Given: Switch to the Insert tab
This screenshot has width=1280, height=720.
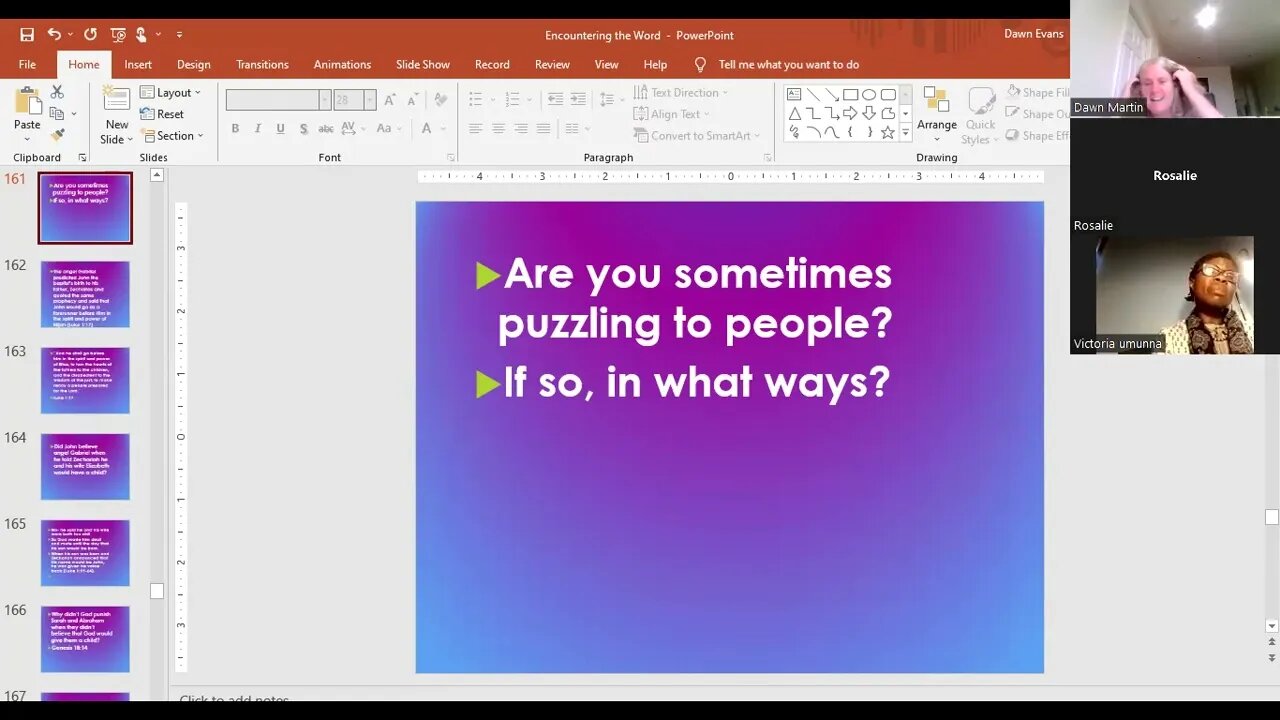Looking at the screenshot, I should [138, 64].
